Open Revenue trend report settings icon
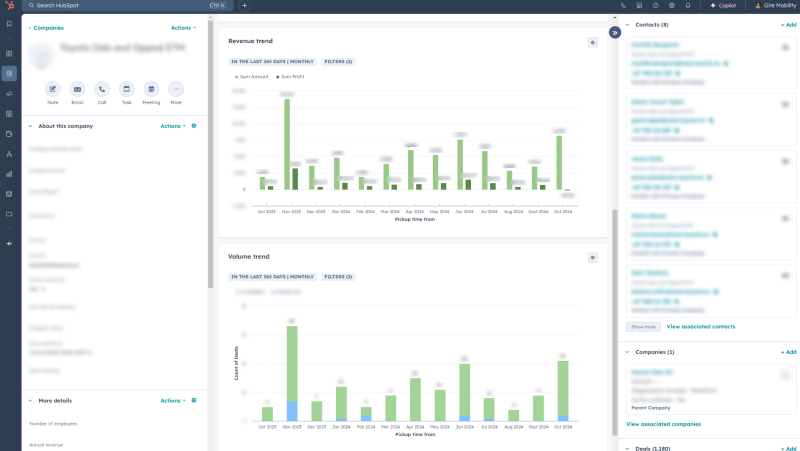 (x=592, y=42)
